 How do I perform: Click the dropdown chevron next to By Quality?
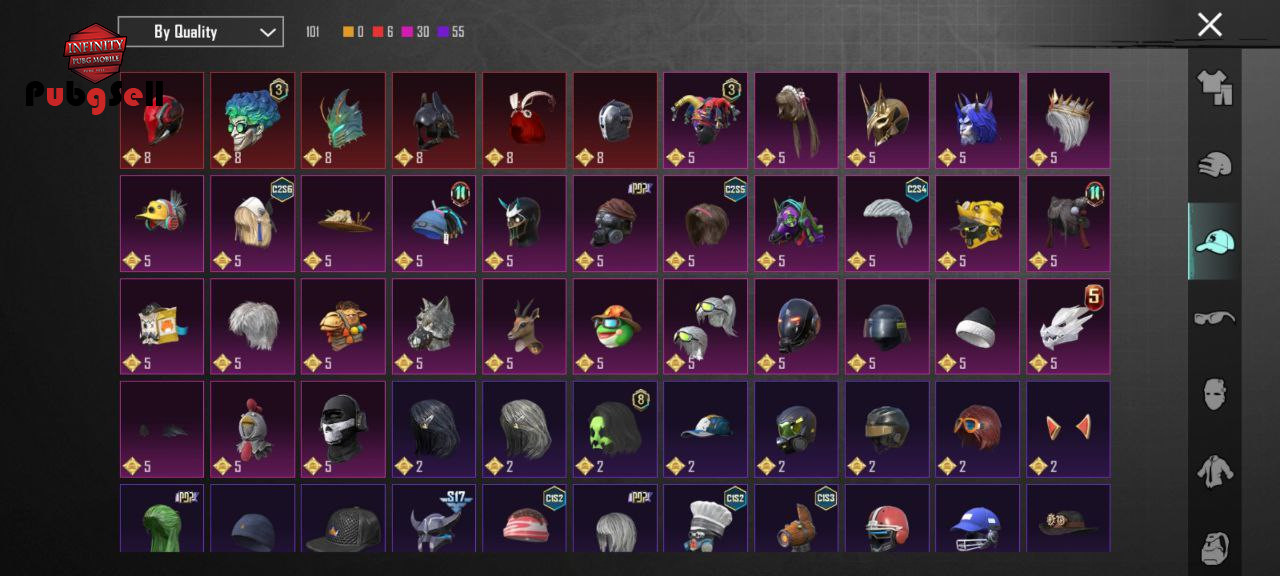(267, 32)
